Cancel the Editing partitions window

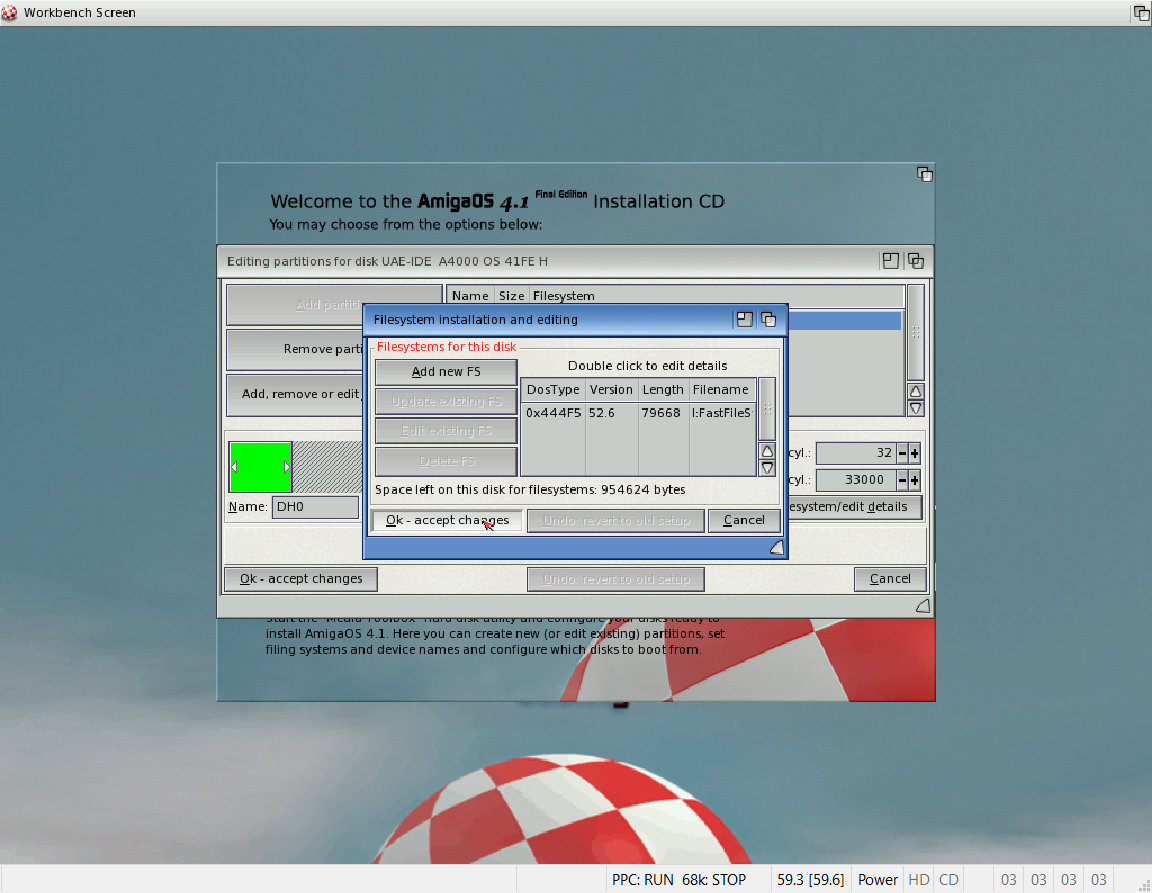point(890,579)
